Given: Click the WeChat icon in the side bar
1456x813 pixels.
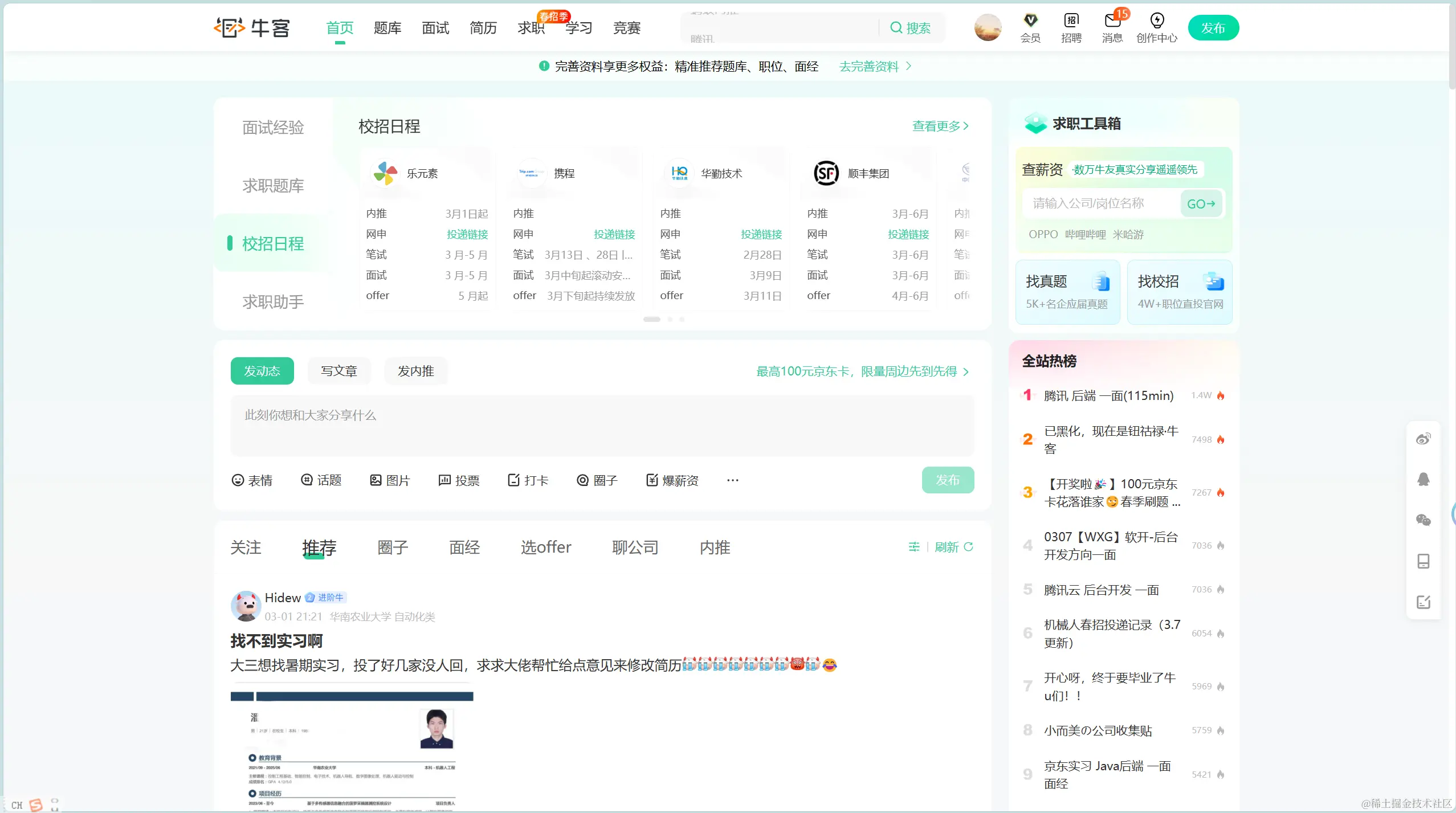Looking at the screenshot, I should (x=1423, y=520).
